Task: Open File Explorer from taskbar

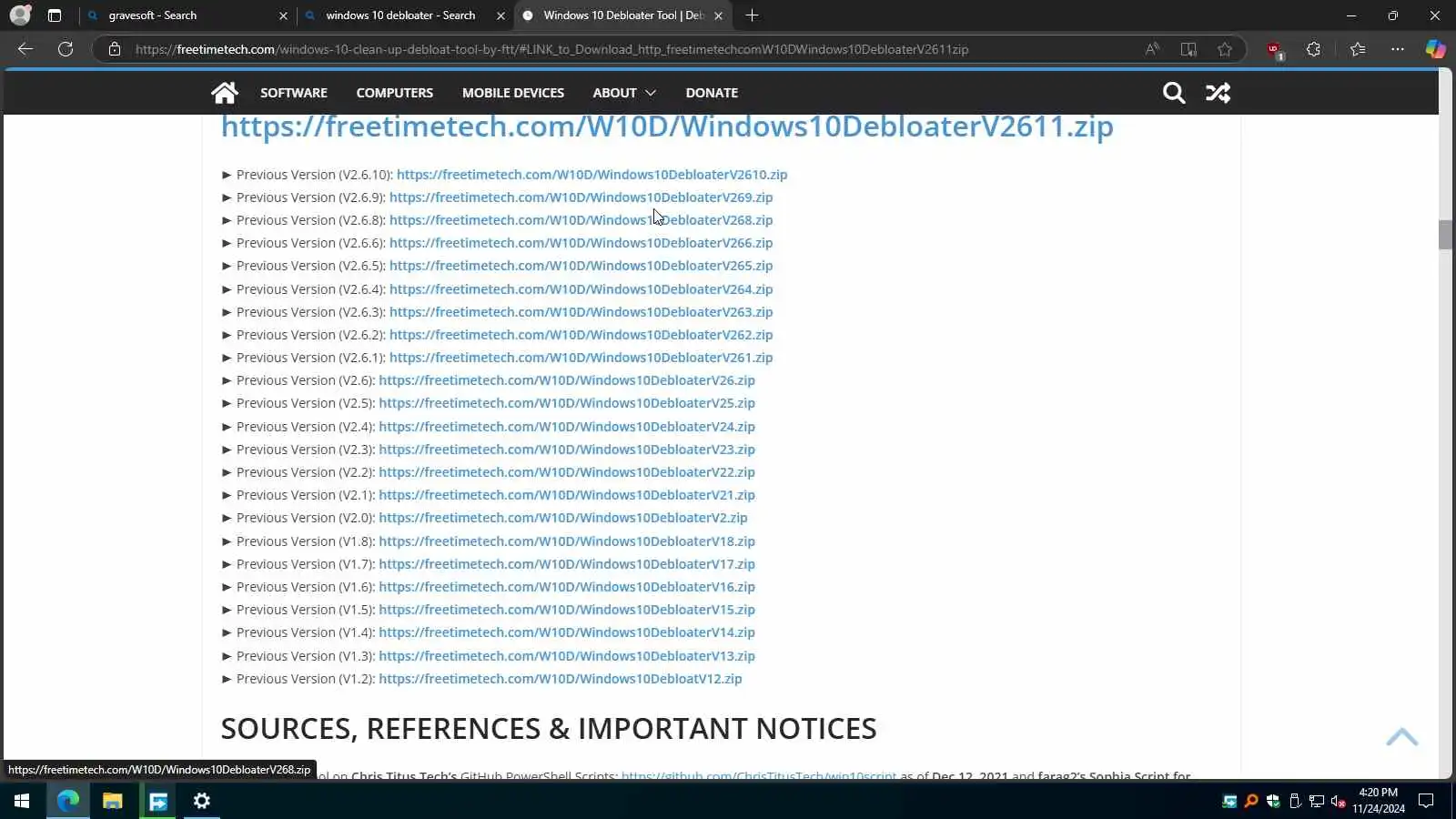Action: point(112,801)
